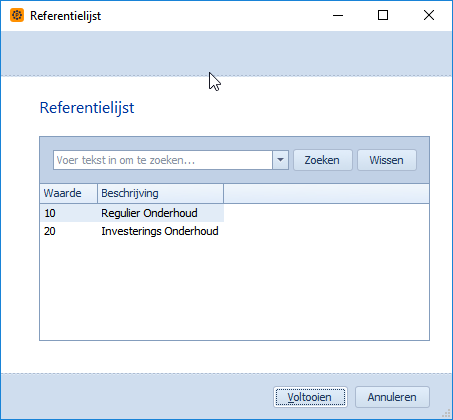Click the resize grip in bottom-right corner
This screenshot has width=453, height=420.
446,414
